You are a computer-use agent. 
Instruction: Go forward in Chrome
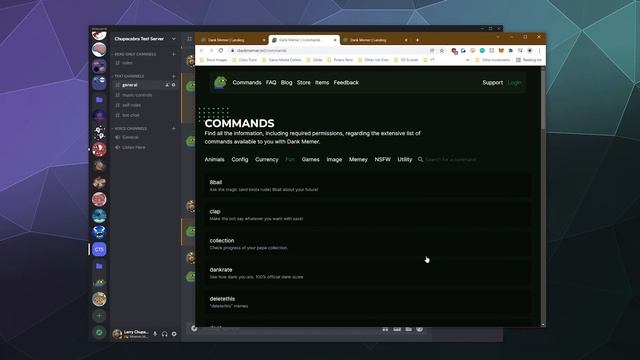[211, 51]
